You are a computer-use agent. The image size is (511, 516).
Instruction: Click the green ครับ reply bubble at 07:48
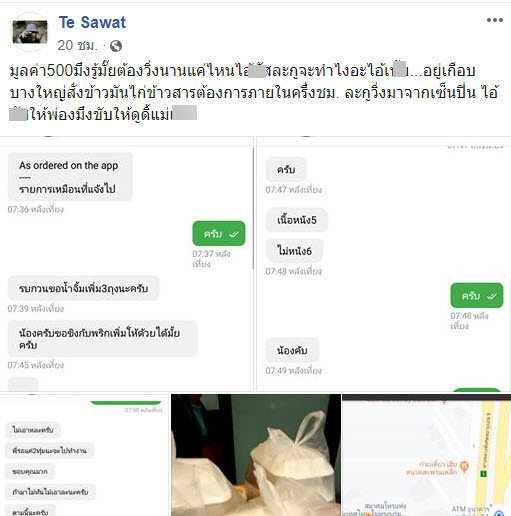(477, 296)
